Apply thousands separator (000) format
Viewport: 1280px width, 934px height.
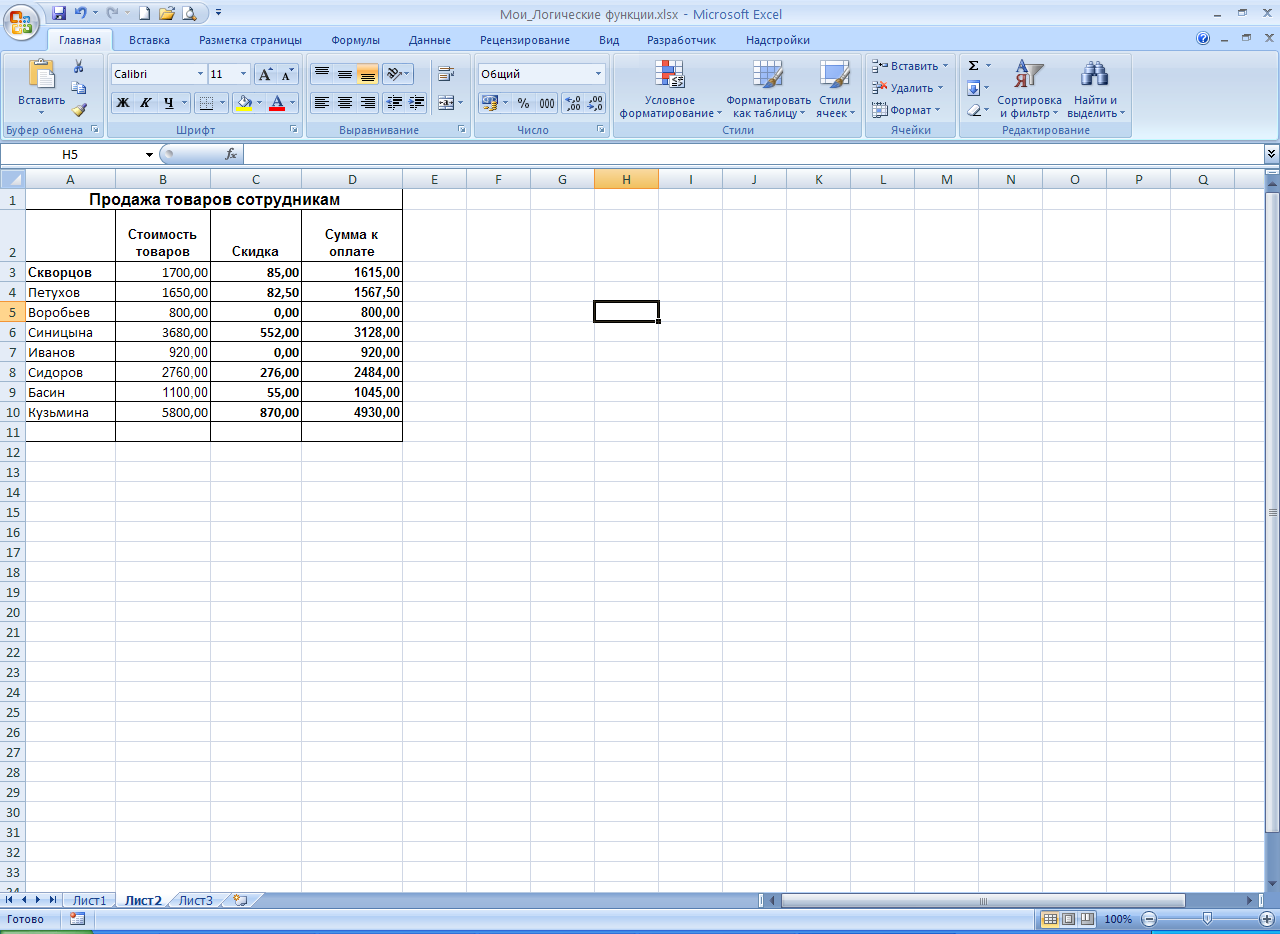click(547, 103)
